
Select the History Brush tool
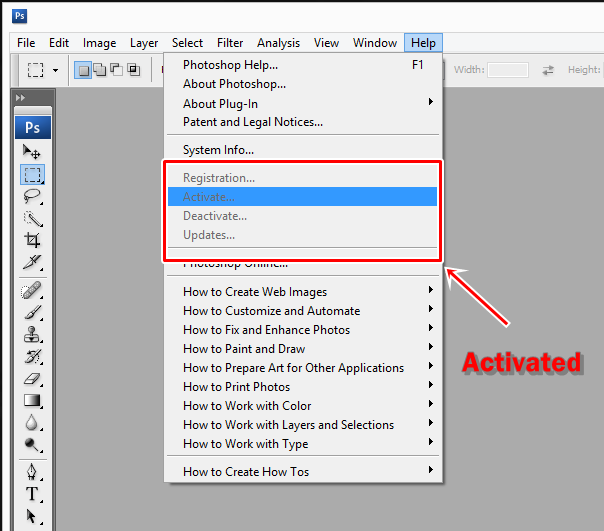tap(32, 356)
